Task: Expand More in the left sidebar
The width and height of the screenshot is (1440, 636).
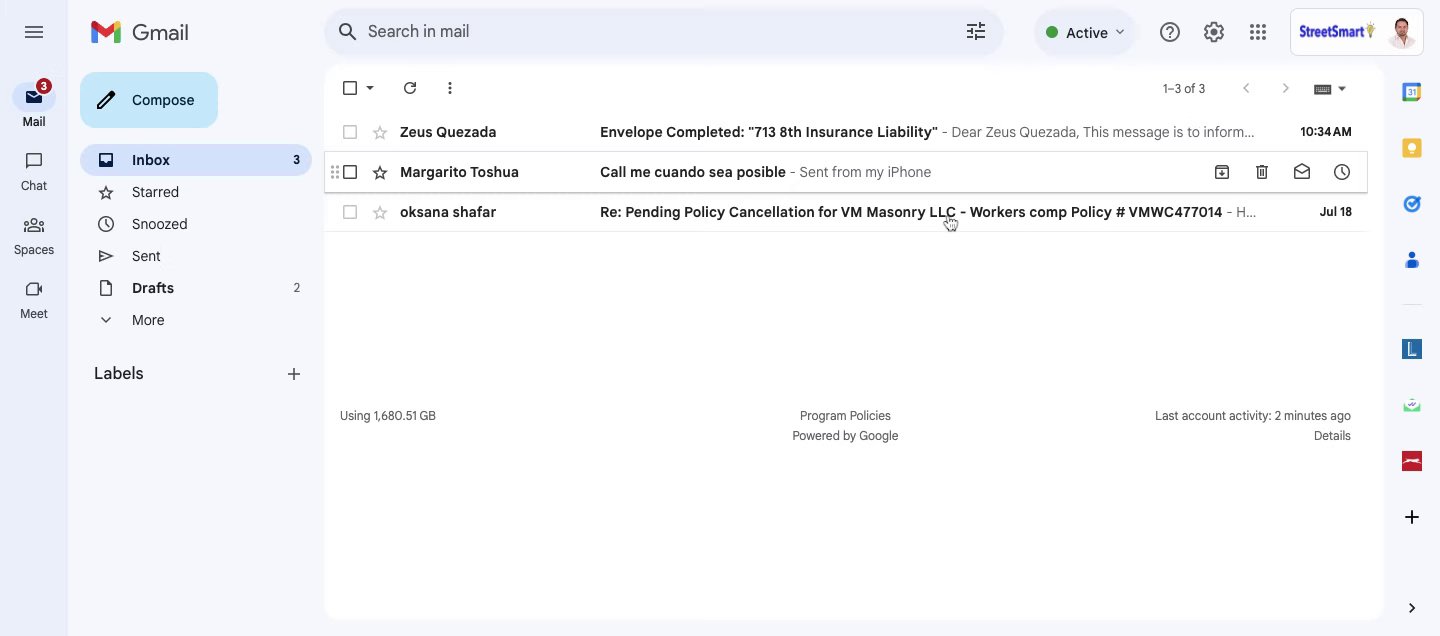Action: pos(148,320)
